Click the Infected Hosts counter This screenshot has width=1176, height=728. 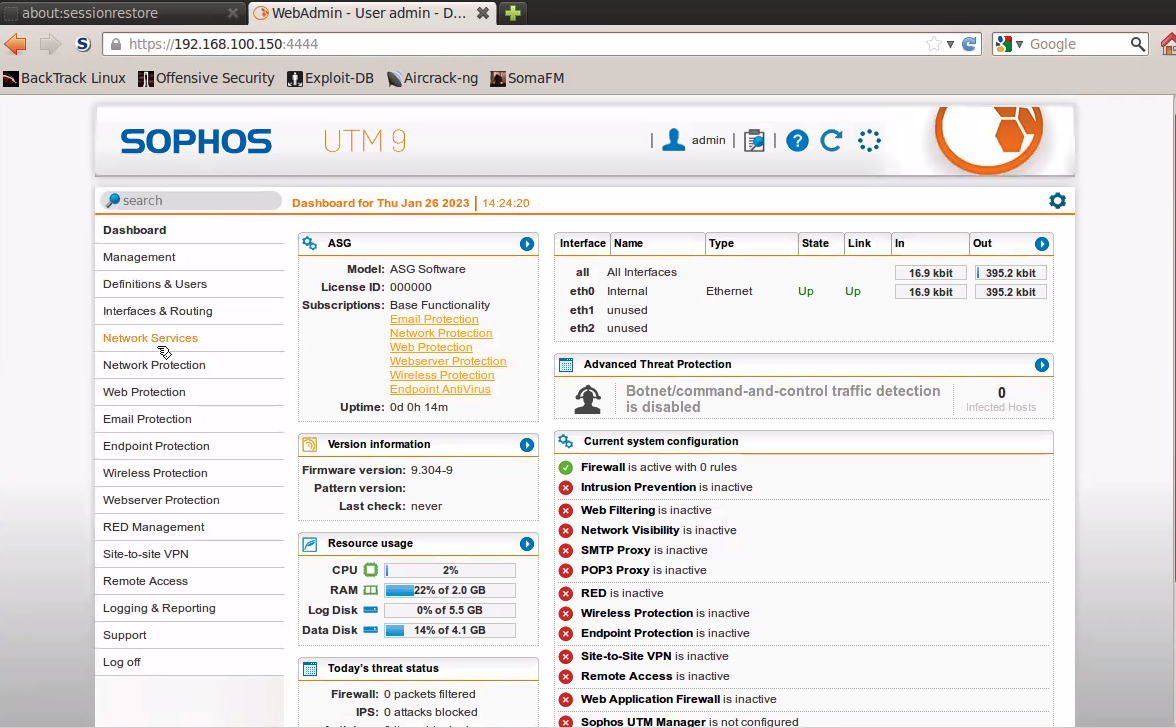(x=1001, y=399)
